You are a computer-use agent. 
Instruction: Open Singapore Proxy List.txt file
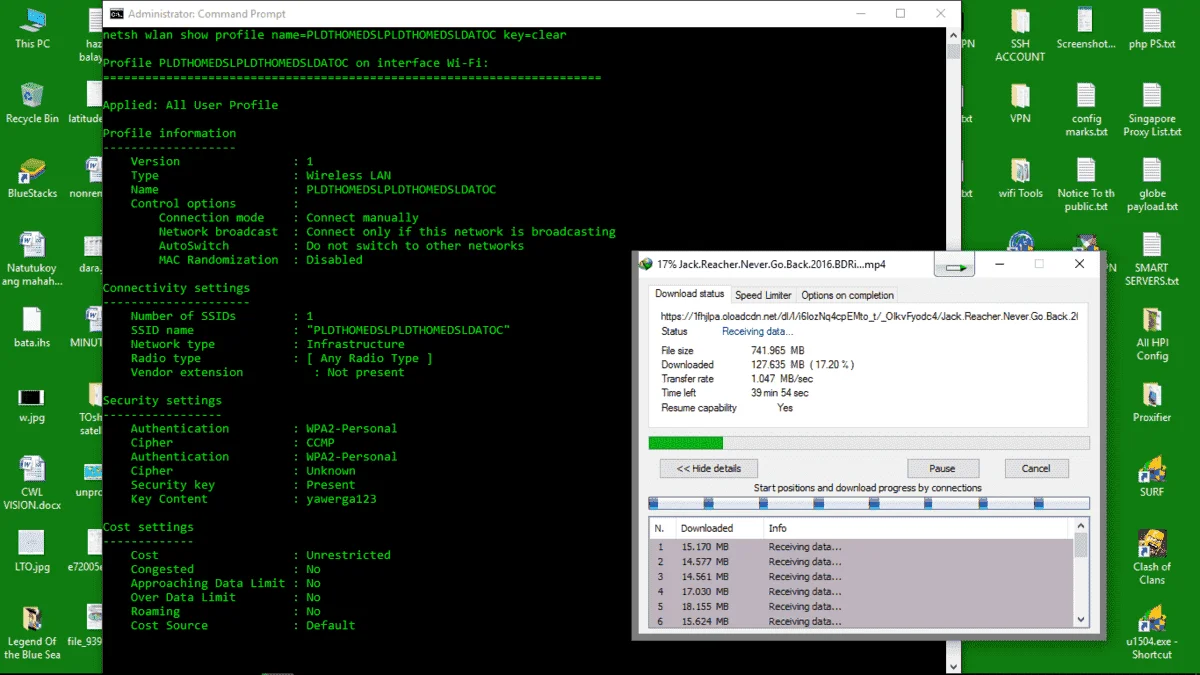click(x=1152, y=110)
